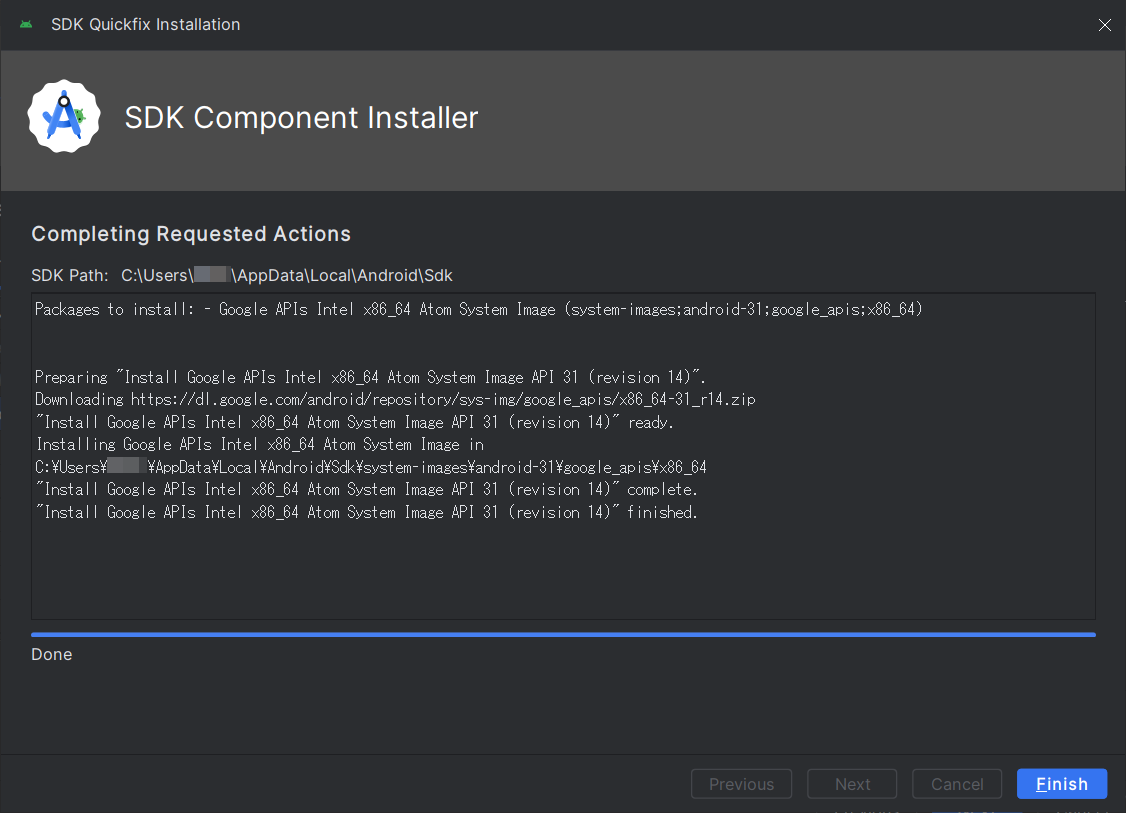
Task: Click the dl.google.com download URL line
Action: pyautogui.click(x=395, y=399)
